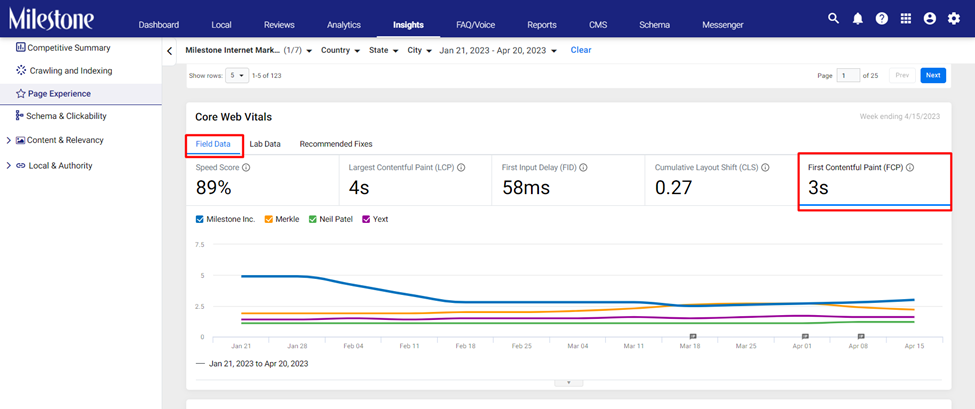Viewport: 975px width, 409px height.
Task: Open the user account icon
Action: (930, 19)
